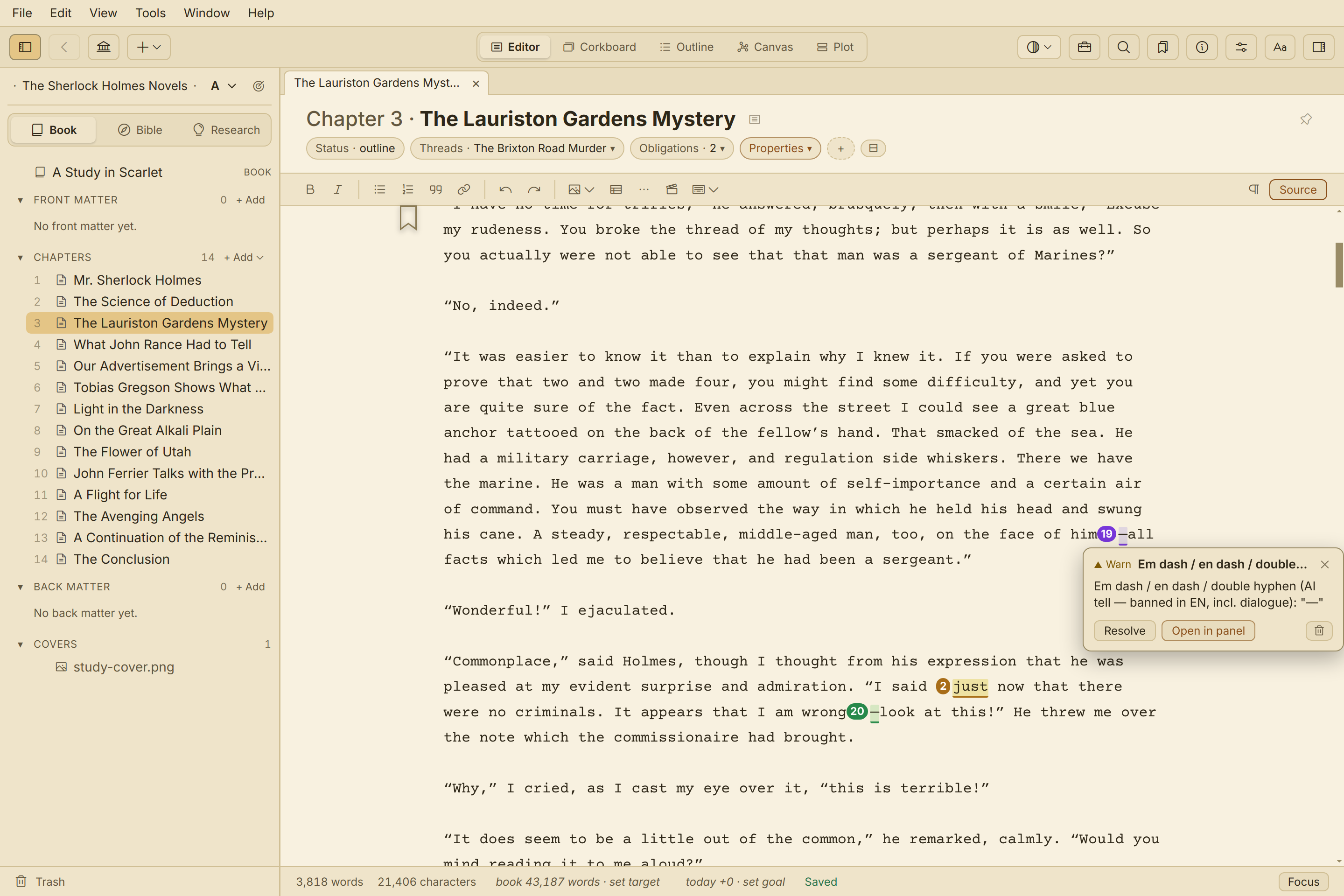The width and height of the screenshot is (1344, 896).
Task: Switch to Canvas view
Action: coord(765,47)
